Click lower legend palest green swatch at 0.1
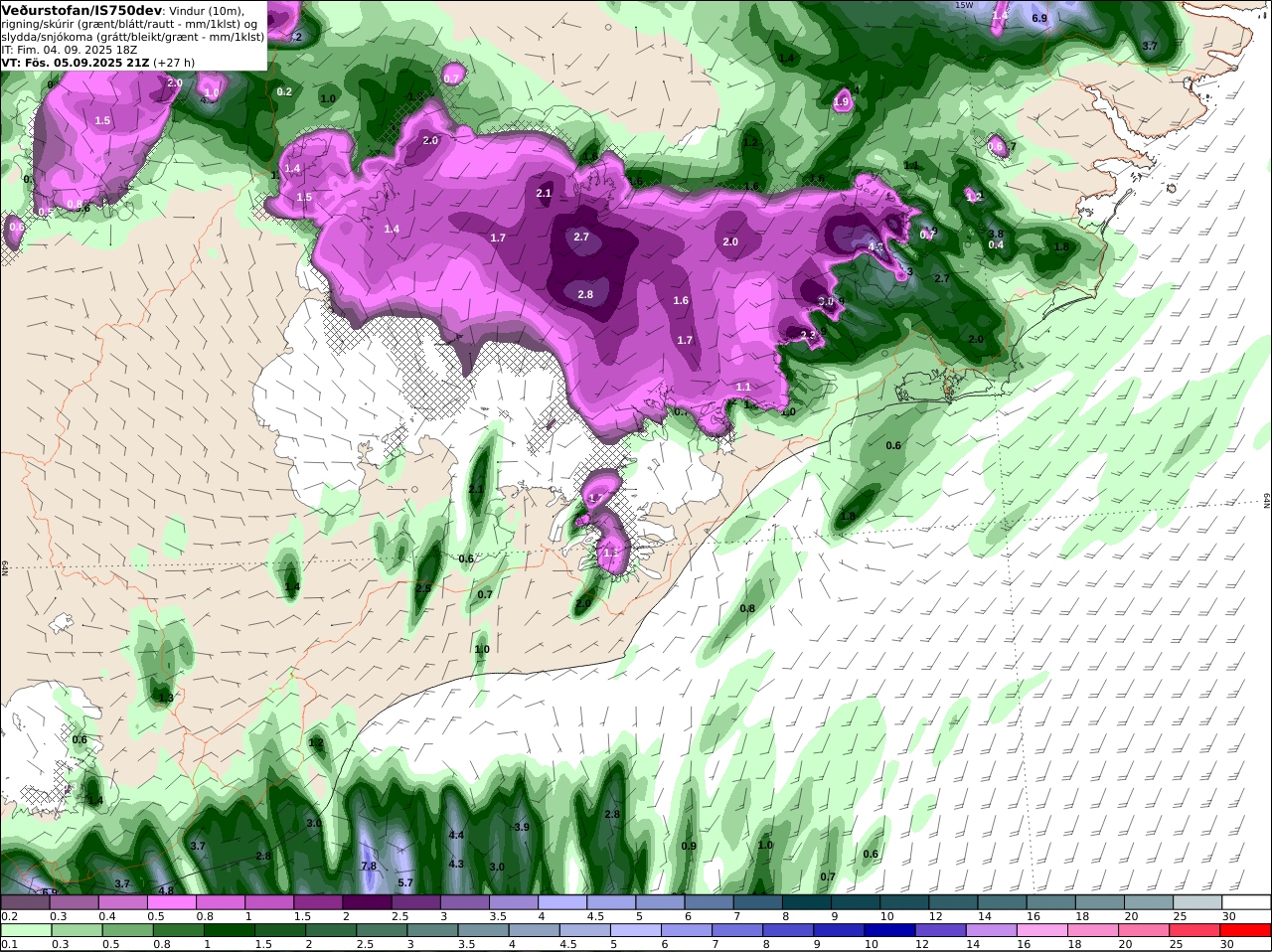1272x952 pixels. [25, 930]
